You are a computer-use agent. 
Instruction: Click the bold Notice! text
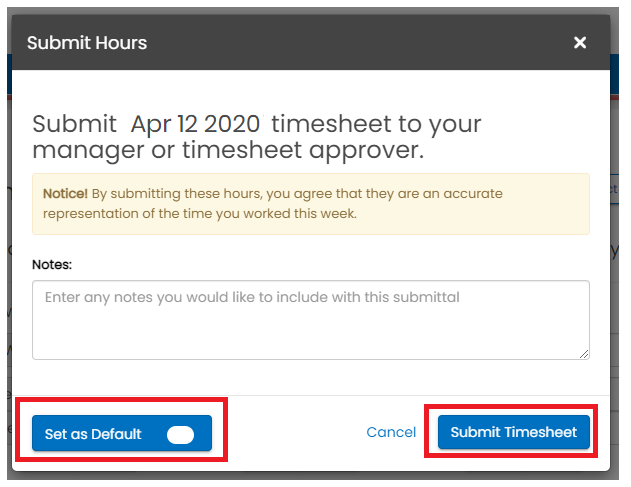click(x=65, y=193)
